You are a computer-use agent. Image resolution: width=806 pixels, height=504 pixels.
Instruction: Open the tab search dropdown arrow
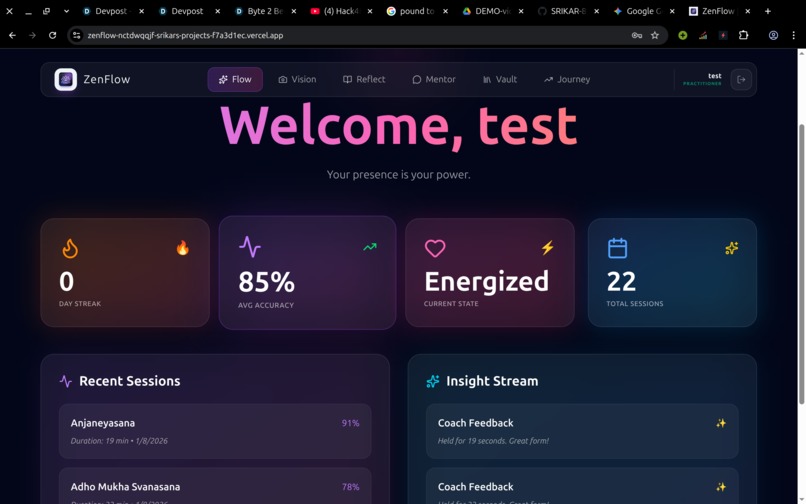pyautogui.click(x=66, y=11)
